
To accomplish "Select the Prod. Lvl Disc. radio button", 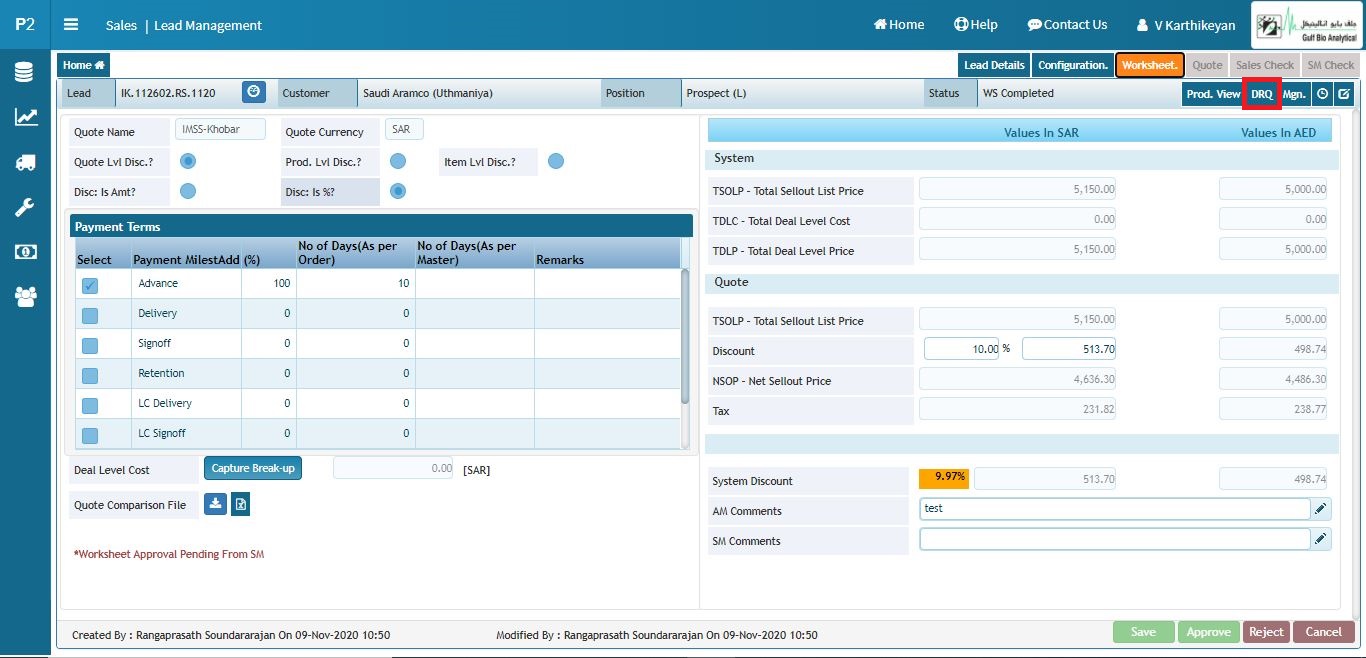I will point(398,161).
